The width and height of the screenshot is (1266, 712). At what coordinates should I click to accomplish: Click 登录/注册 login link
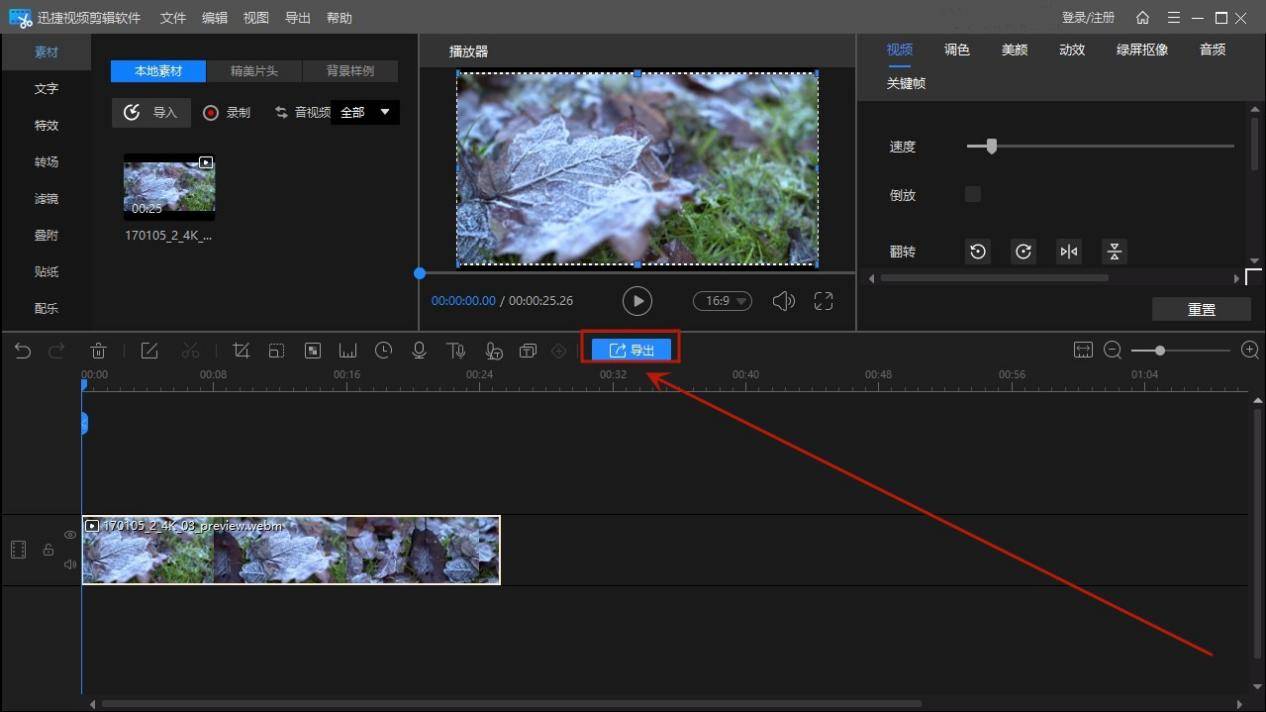coord(1088,18)
